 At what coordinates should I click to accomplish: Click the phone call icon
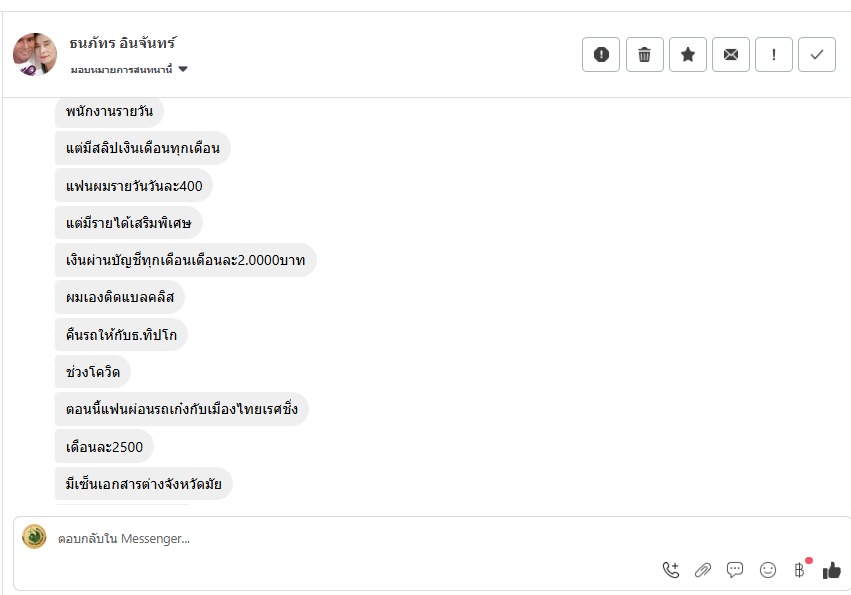(670, 570)
